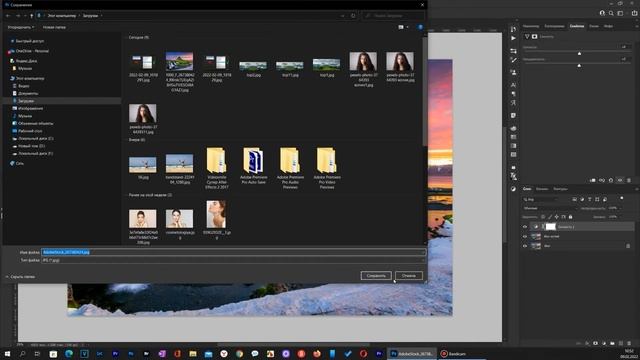Delete adjustment trash icon in Properties panel
640x360 pixels.
pyautogui.click(x=629, y=180)
